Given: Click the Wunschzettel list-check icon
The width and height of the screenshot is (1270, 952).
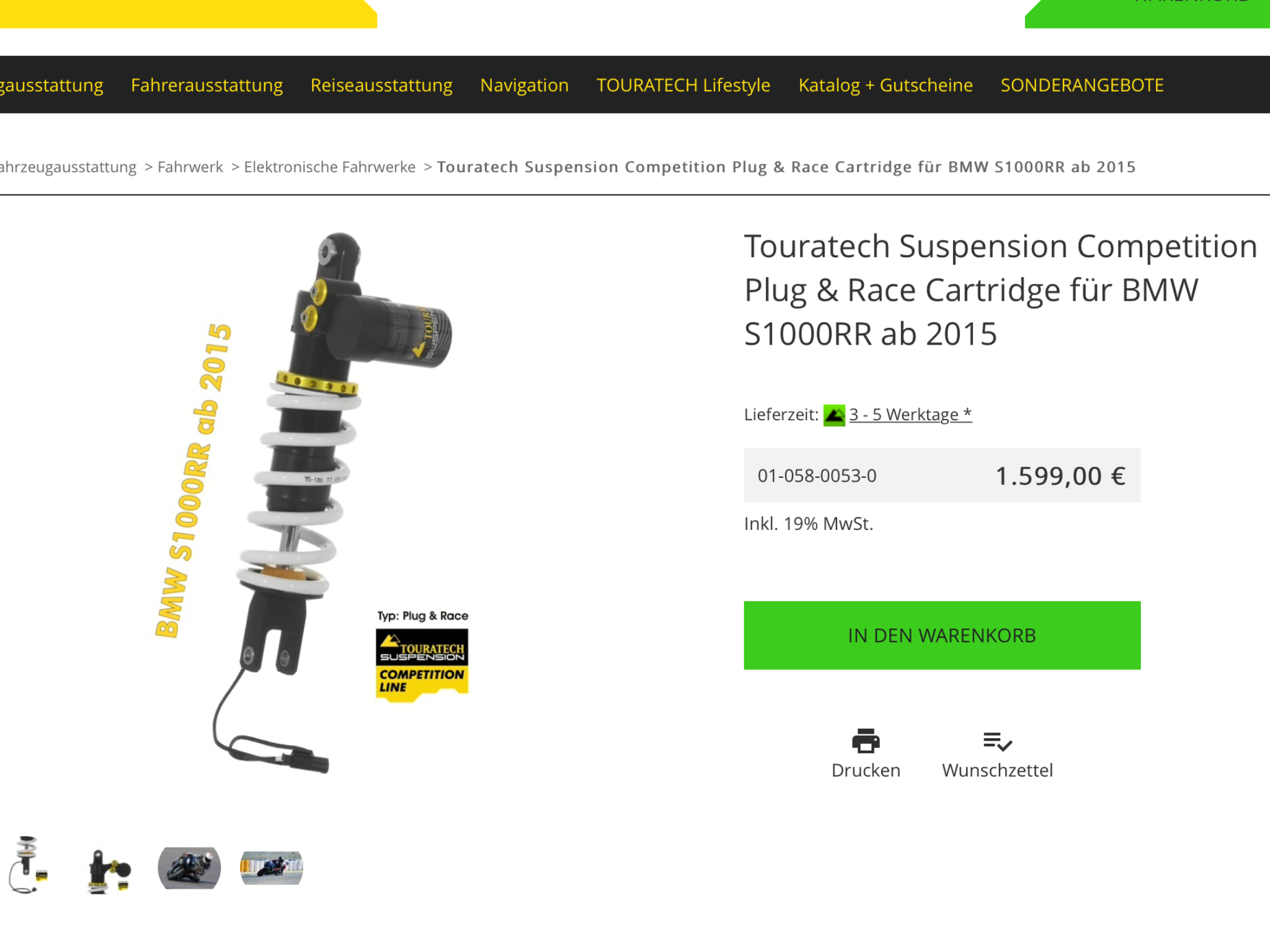Looking at the screenshot, I should [x=997, y=741].
